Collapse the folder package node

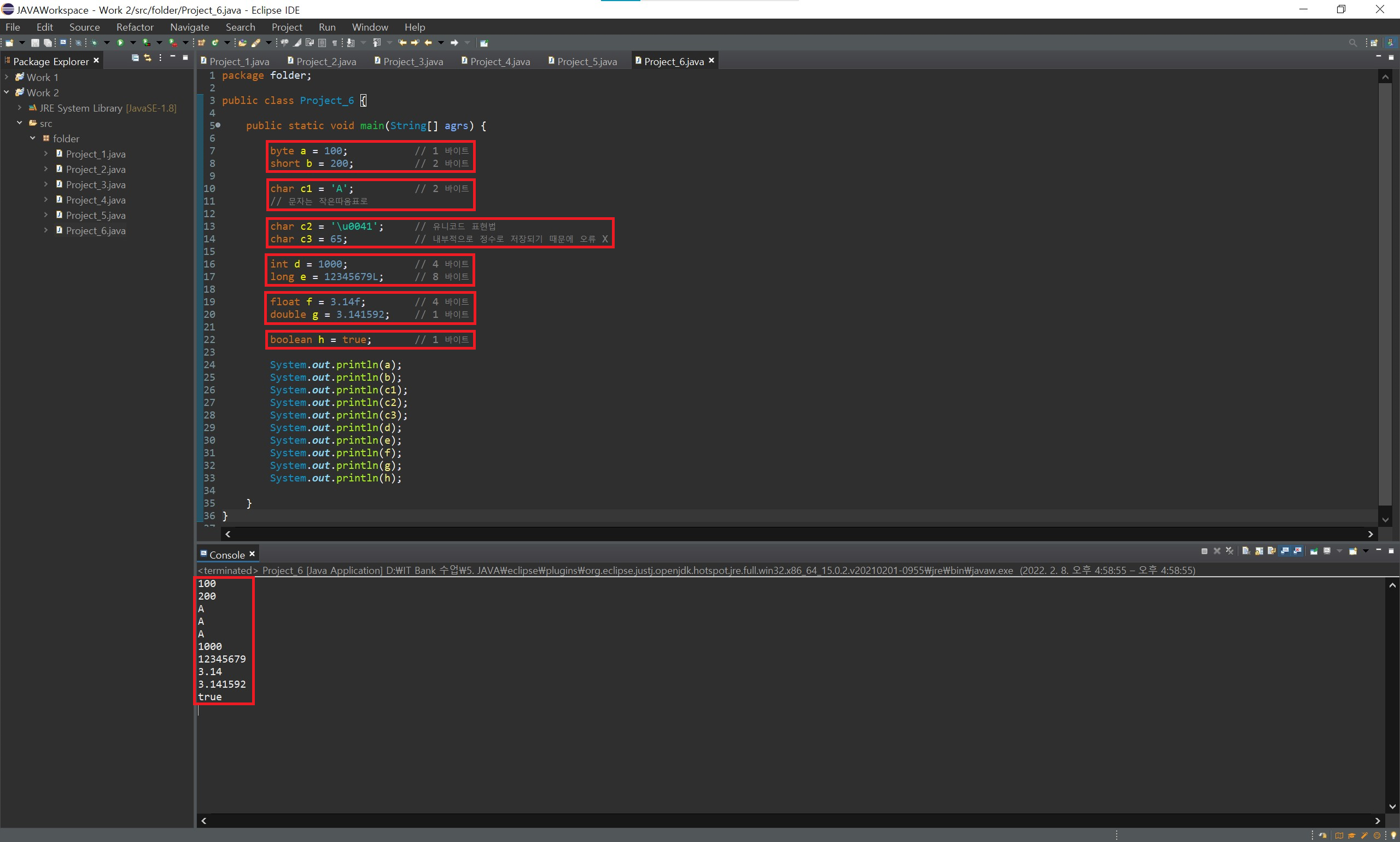pyautogui.click(x=32, y=138)
